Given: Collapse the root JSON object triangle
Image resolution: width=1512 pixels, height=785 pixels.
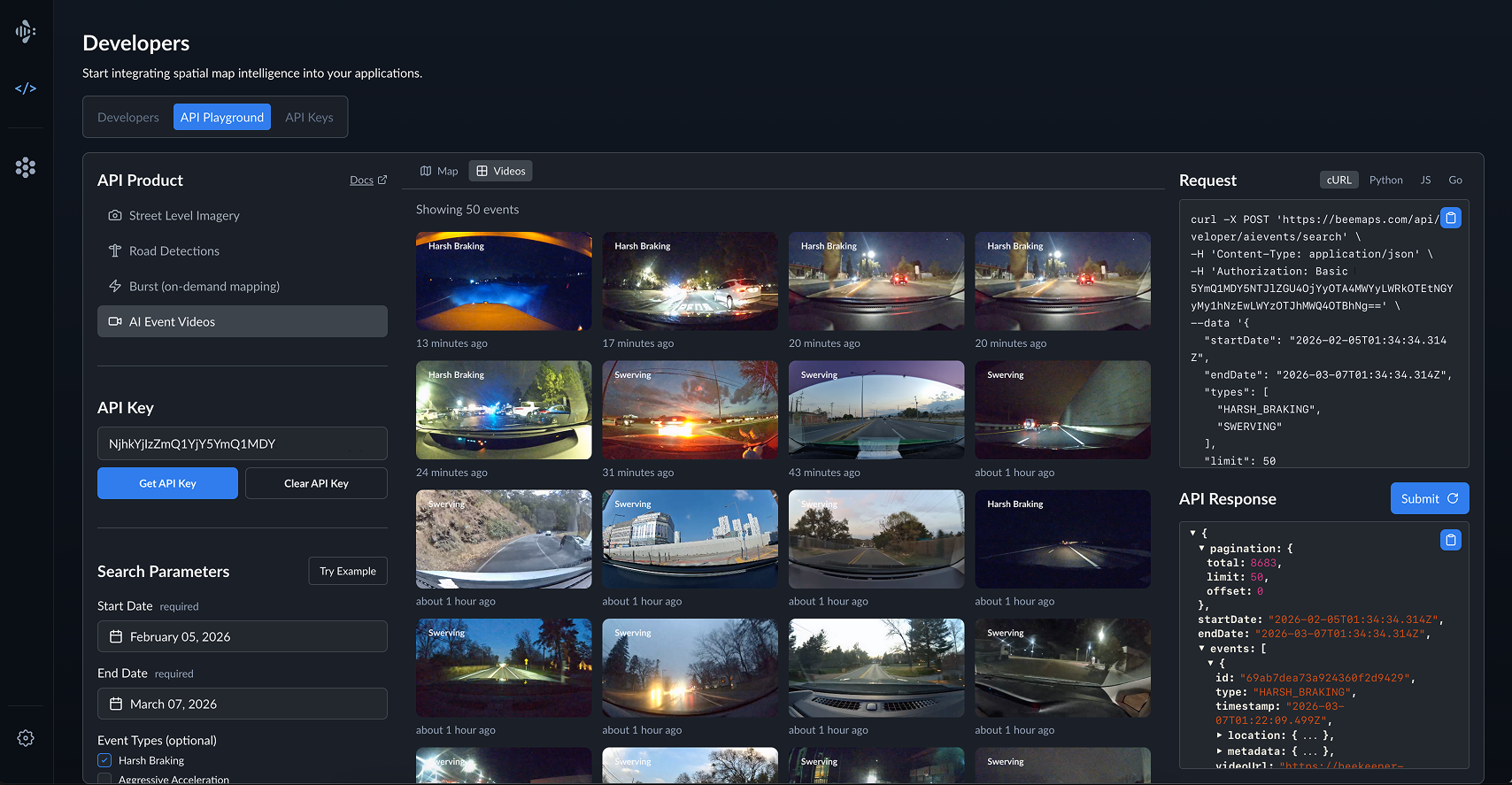Looking at the screenshot, I should (x=1193, y=534).
